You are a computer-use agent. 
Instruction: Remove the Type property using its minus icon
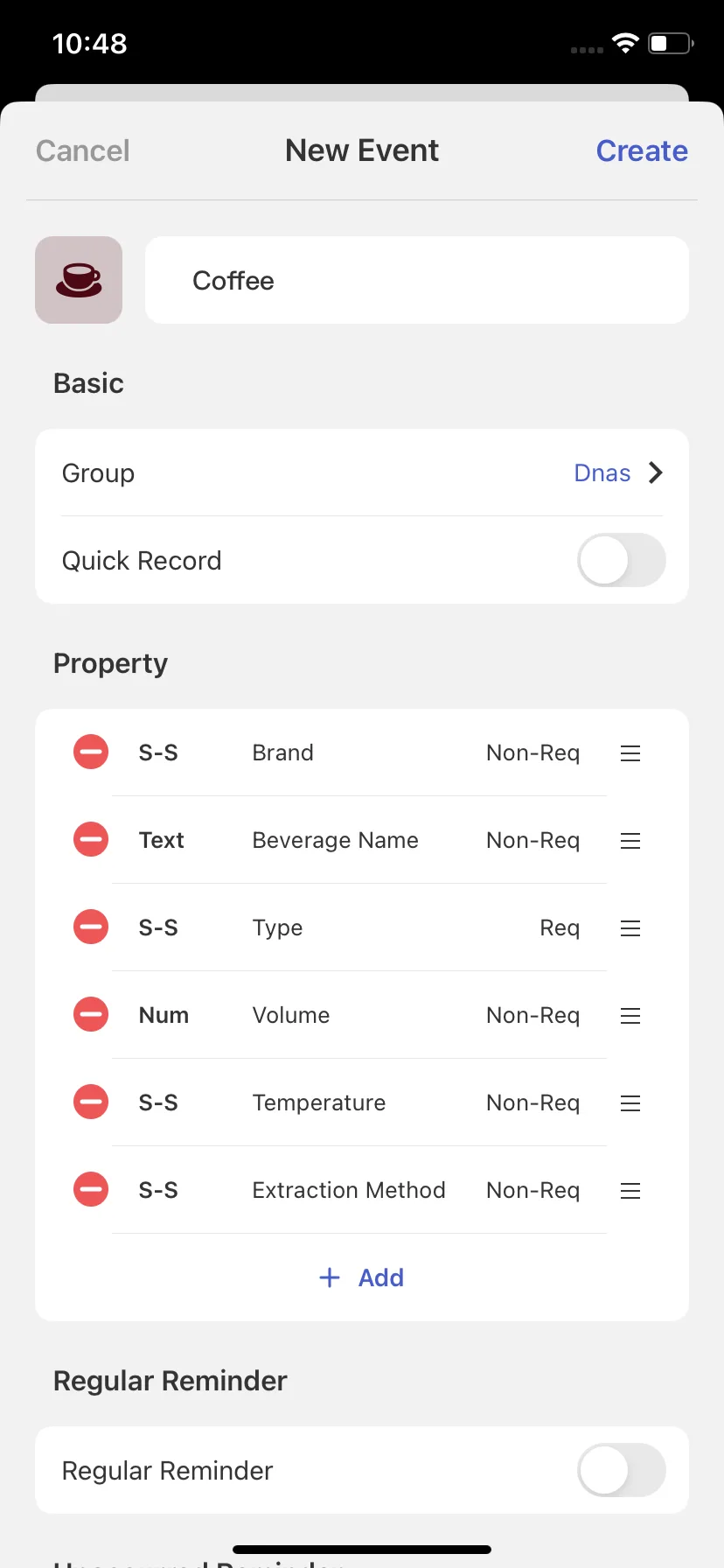pos(91,927)
